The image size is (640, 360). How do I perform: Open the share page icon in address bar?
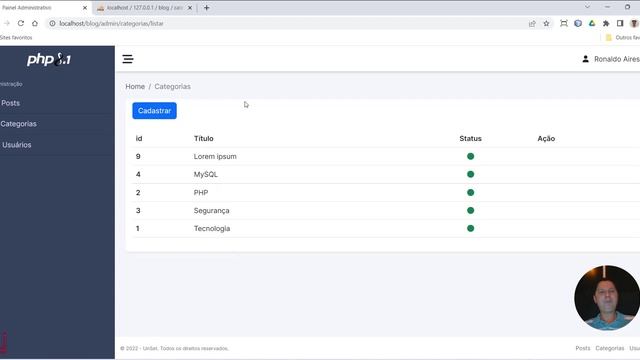532,24
